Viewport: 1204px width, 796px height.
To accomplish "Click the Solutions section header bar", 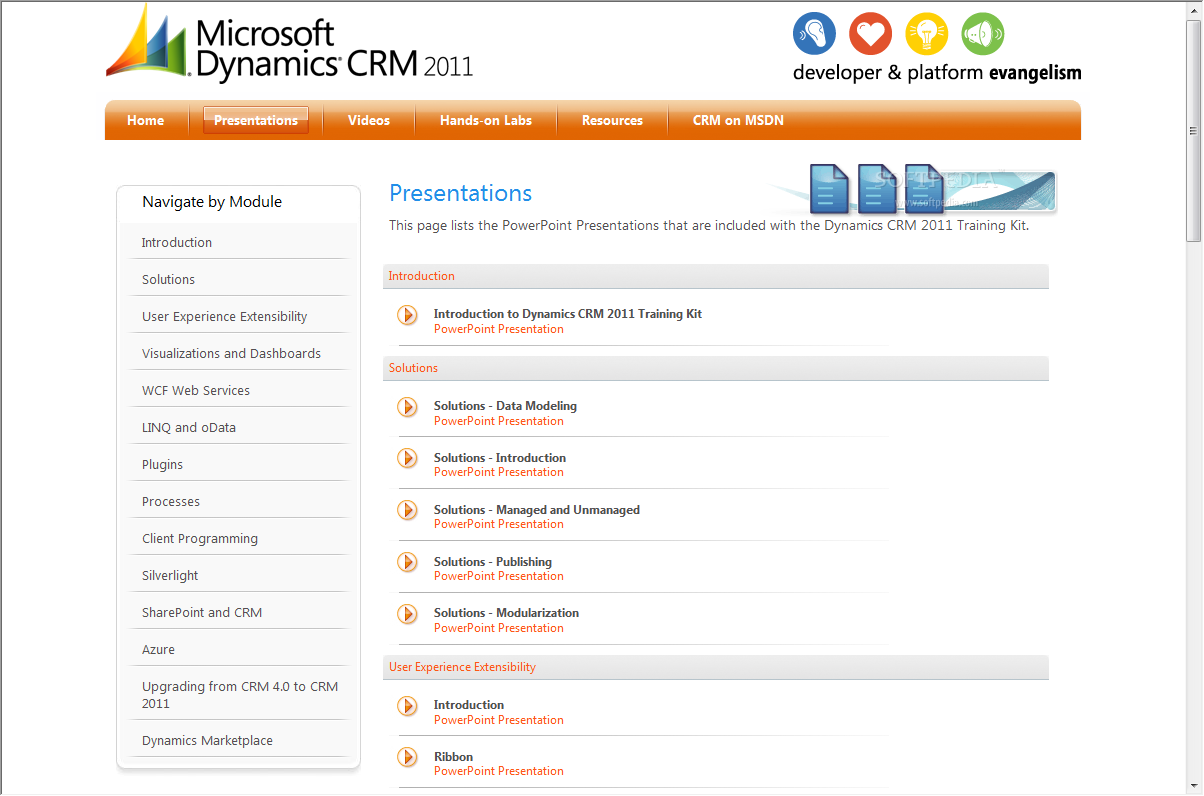I will click(716, 368).
